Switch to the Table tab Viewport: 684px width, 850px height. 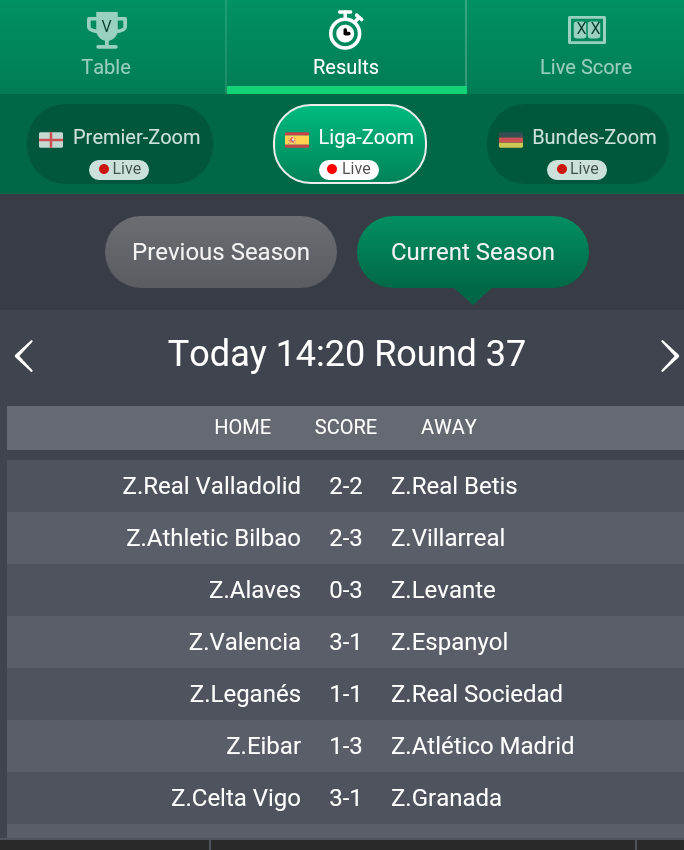point(106,47)
